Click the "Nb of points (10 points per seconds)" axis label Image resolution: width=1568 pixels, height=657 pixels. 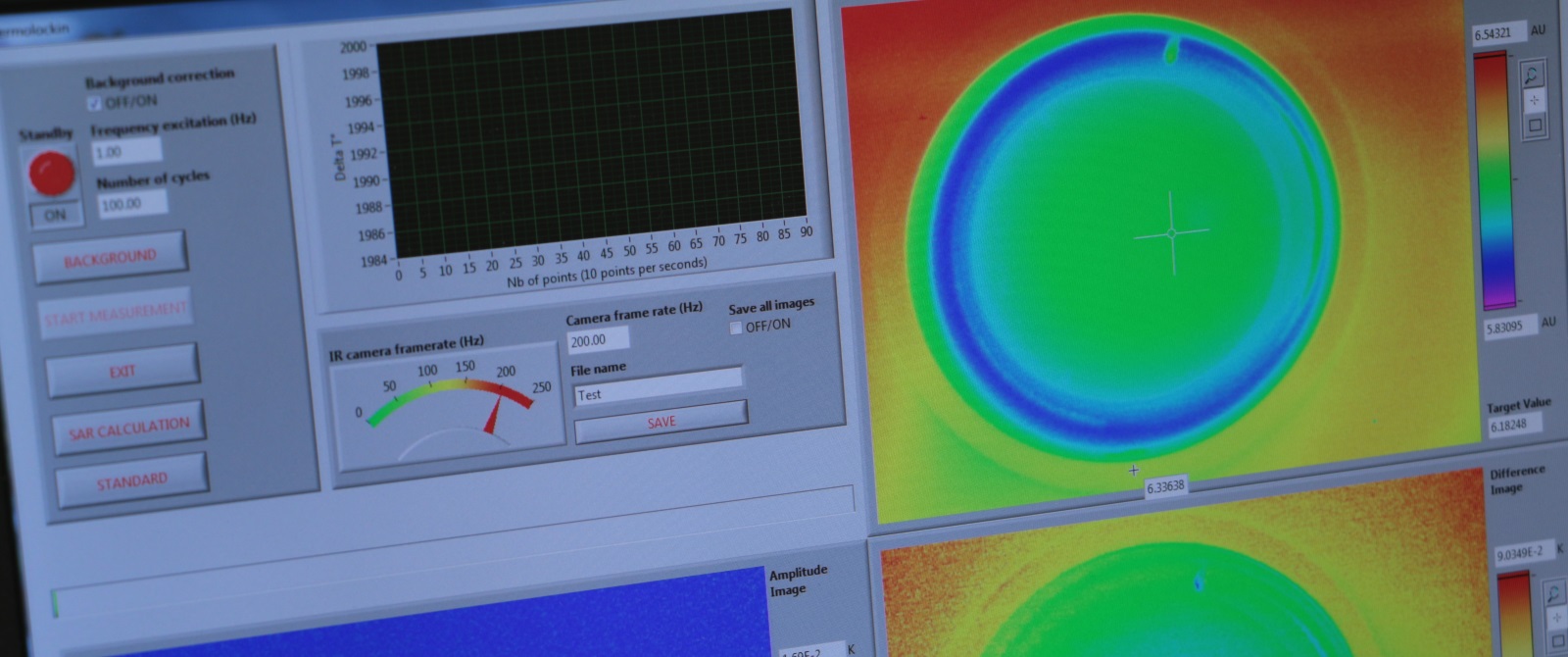(607, 274)
